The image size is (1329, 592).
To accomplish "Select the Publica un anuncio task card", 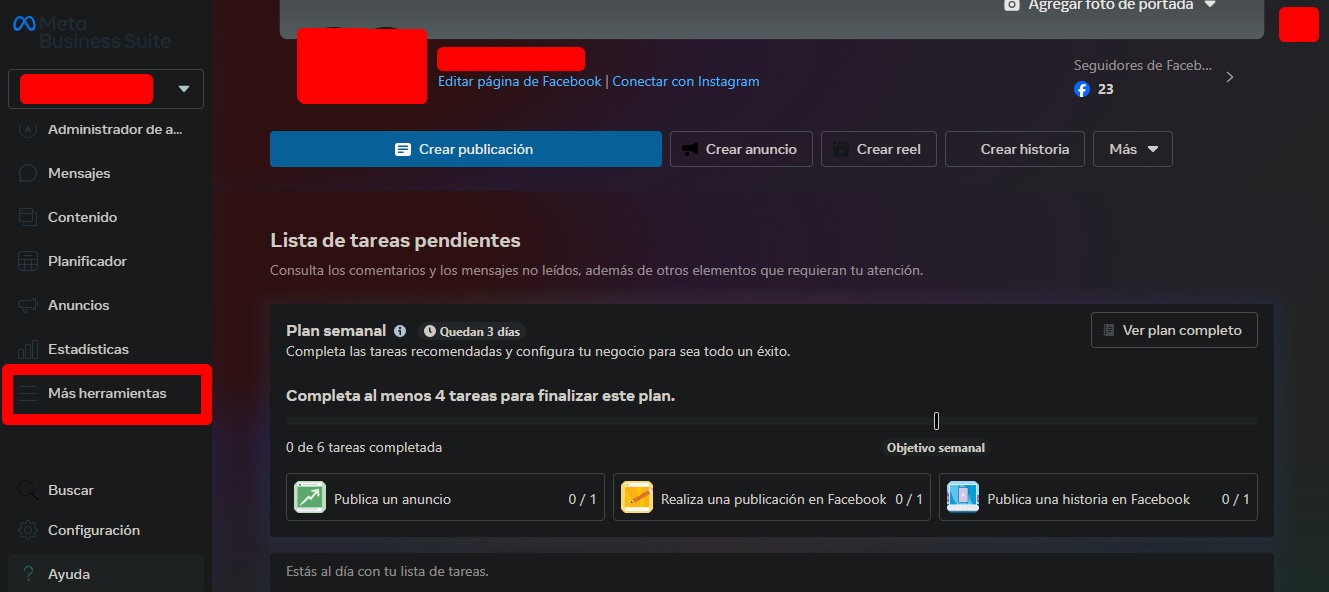I will click(x=445, y=497).
